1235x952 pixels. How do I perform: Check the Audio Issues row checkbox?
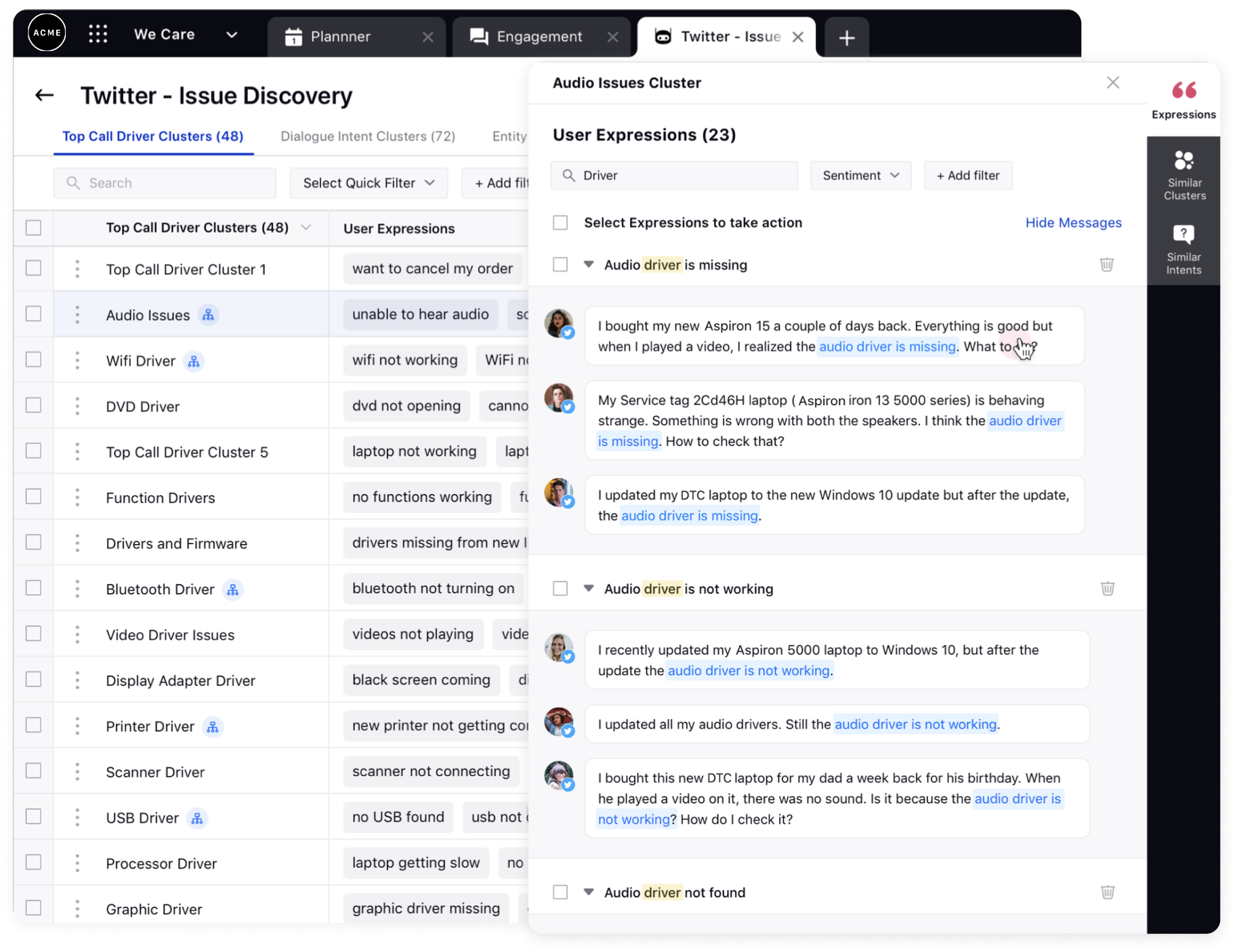[x=33, y=314]
